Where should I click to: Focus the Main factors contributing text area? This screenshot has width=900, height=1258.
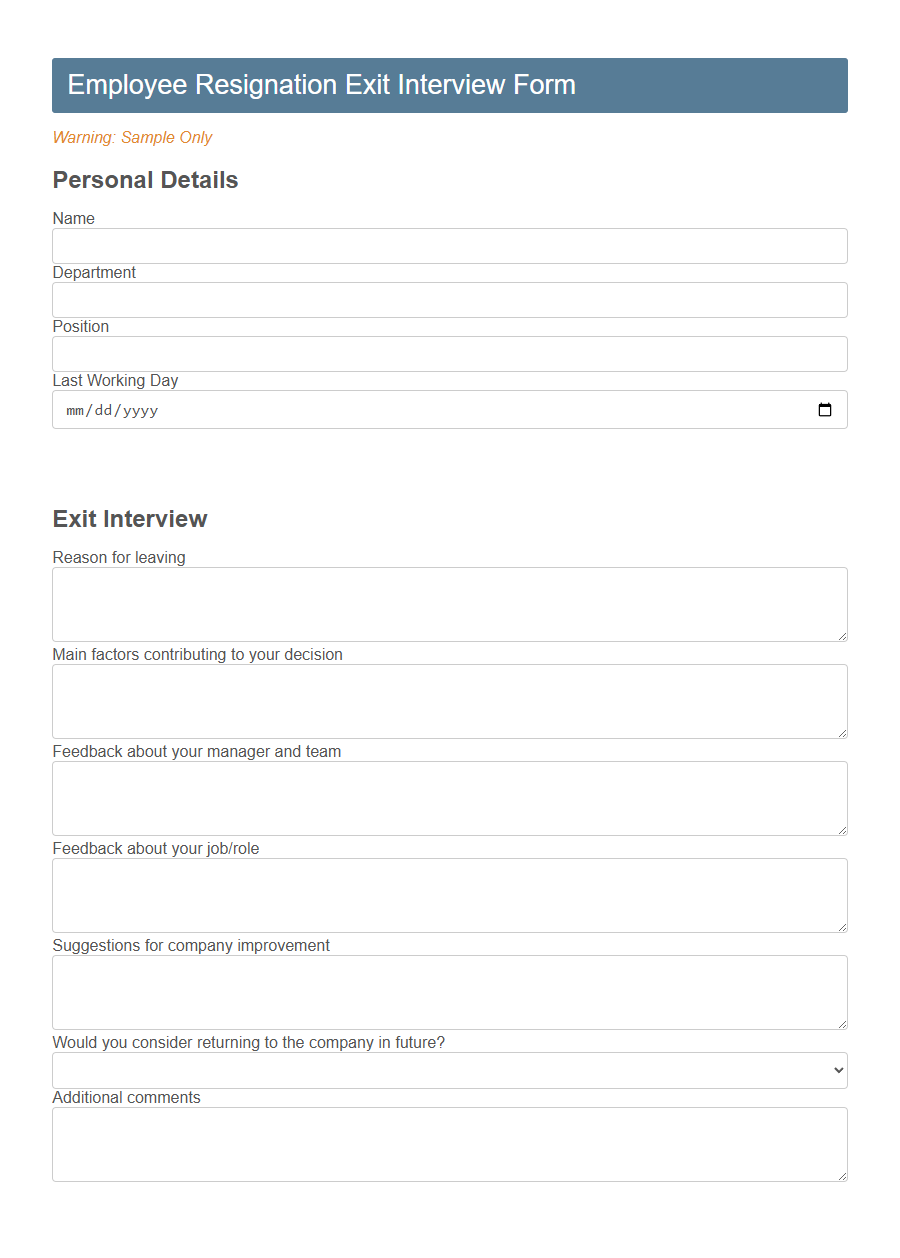pos(450,698)
